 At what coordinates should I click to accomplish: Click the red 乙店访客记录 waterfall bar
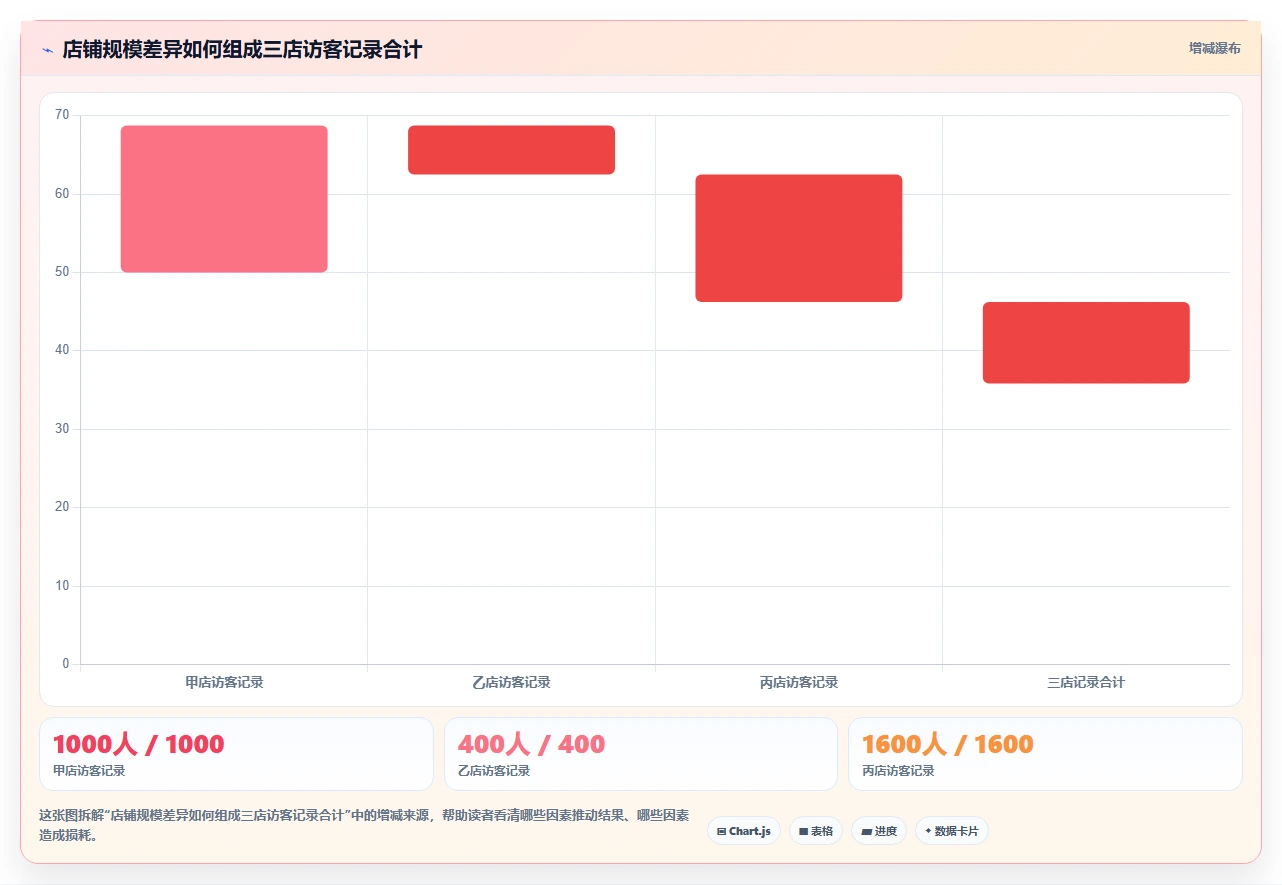[511, 150]
